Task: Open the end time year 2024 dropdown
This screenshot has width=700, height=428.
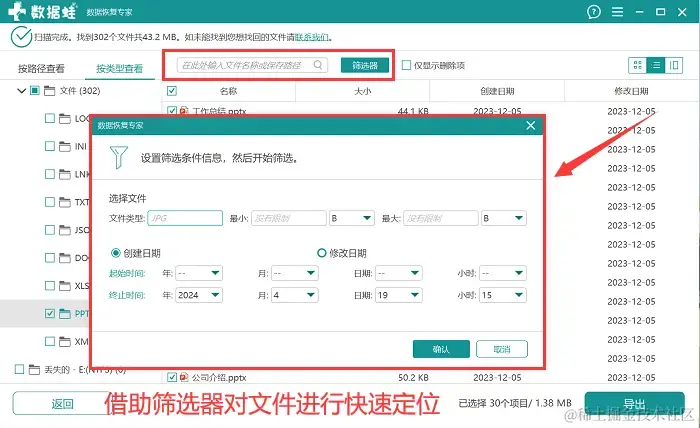Action: pos(199,295)
